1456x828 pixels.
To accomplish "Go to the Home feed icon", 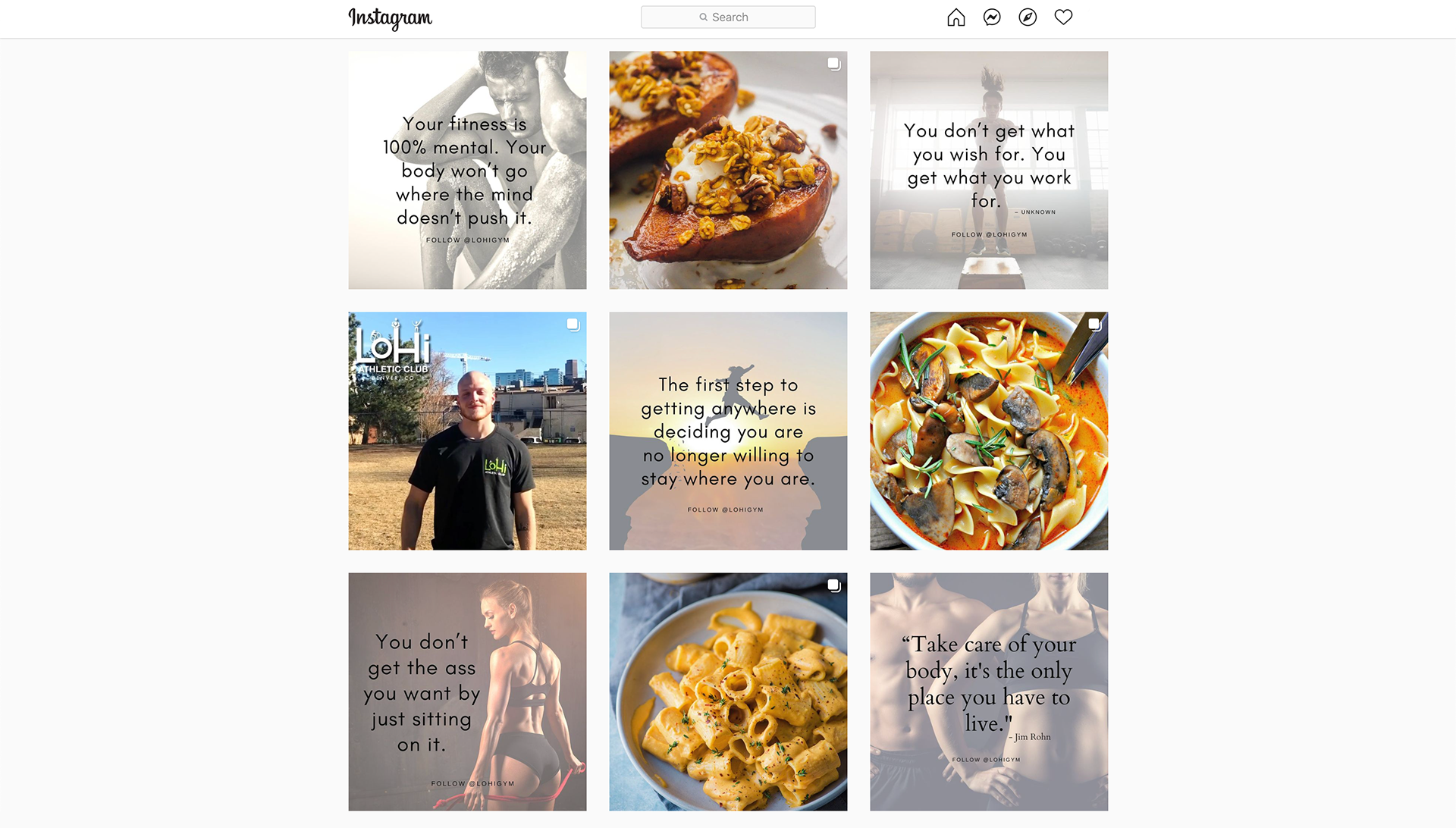I will [x=955, y=17].
